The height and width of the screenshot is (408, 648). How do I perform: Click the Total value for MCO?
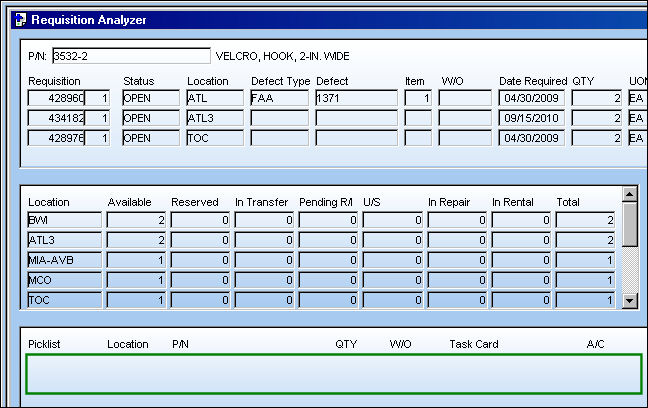point(585,280)
